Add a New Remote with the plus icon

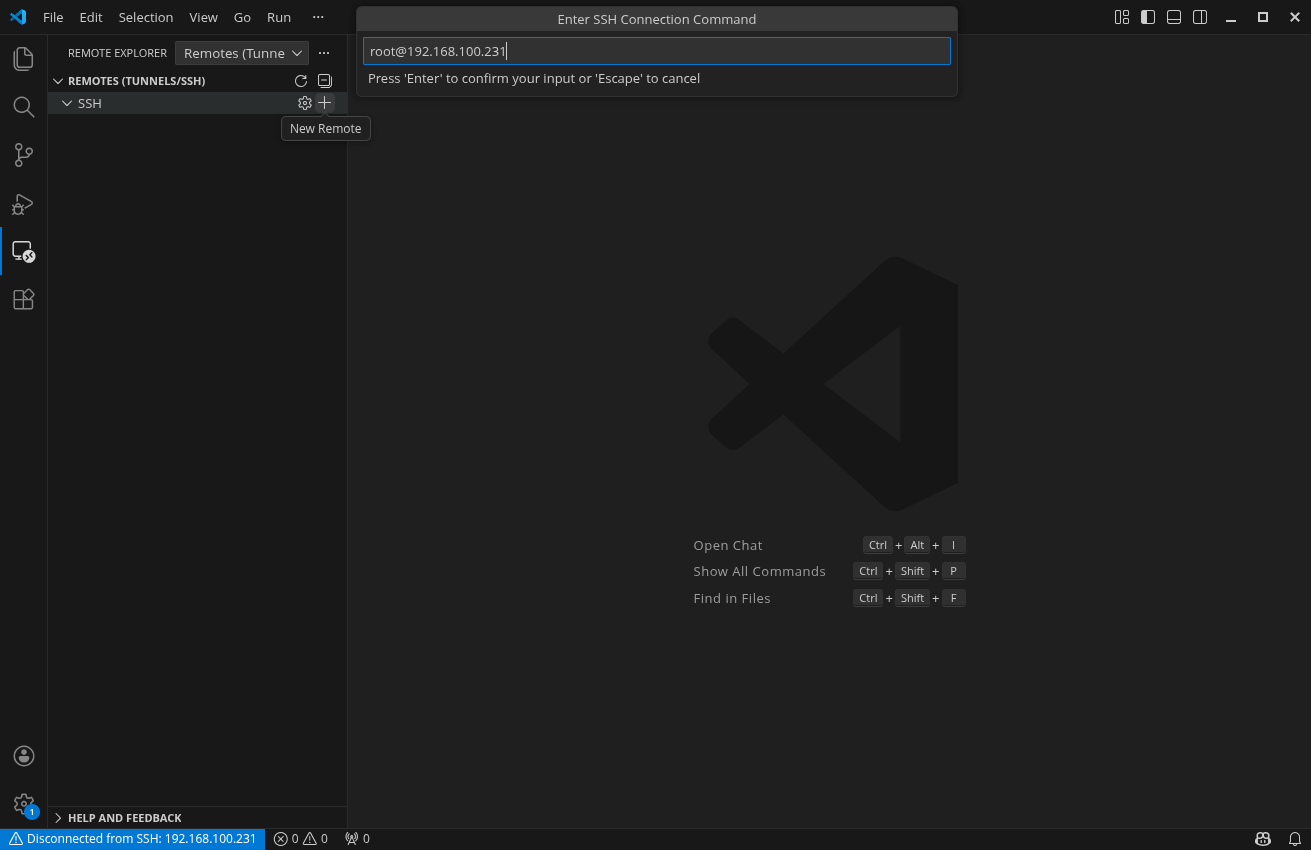point(324,103)
